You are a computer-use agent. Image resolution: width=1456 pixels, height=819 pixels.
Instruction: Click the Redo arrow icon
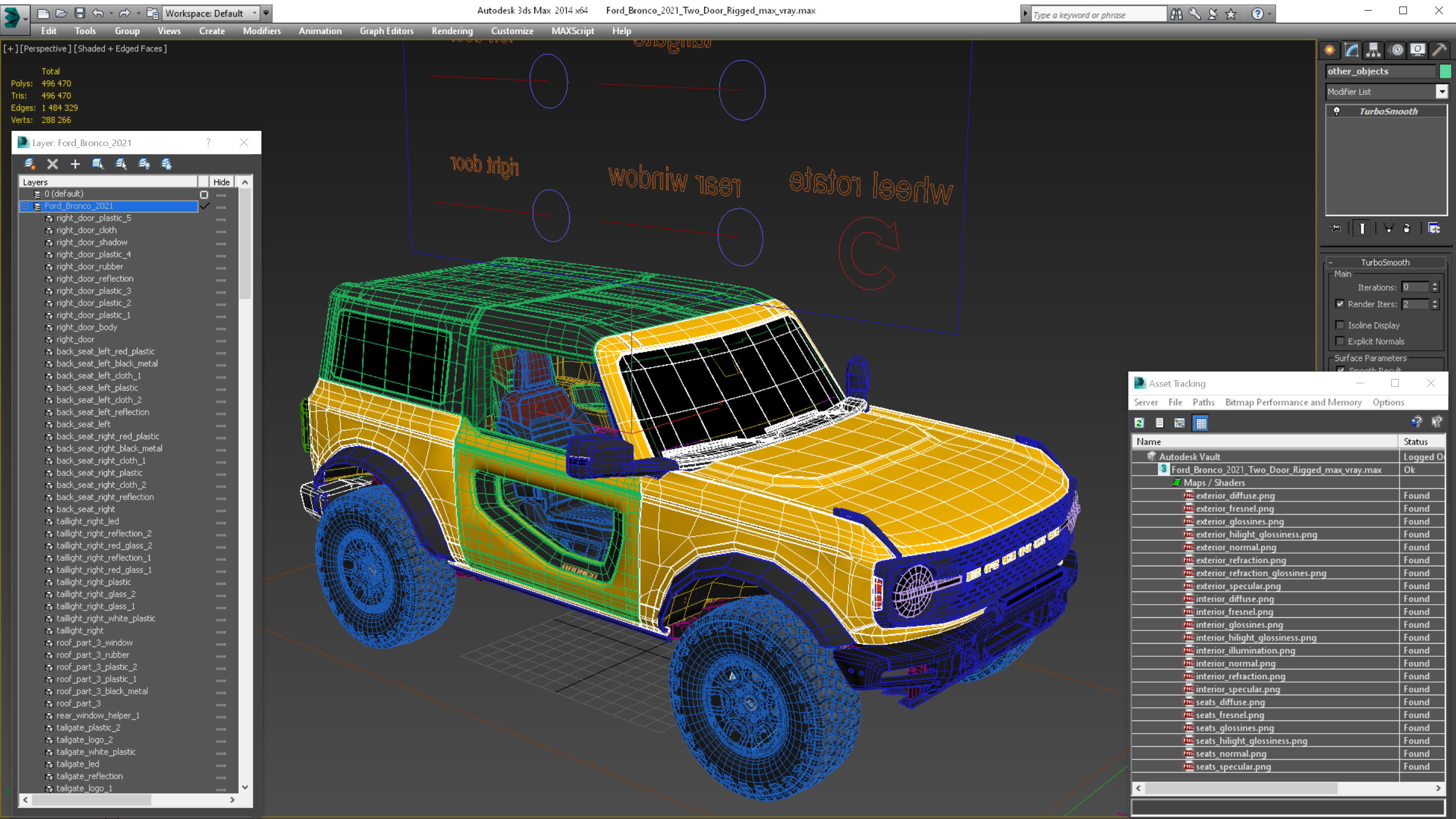[124, 13]
